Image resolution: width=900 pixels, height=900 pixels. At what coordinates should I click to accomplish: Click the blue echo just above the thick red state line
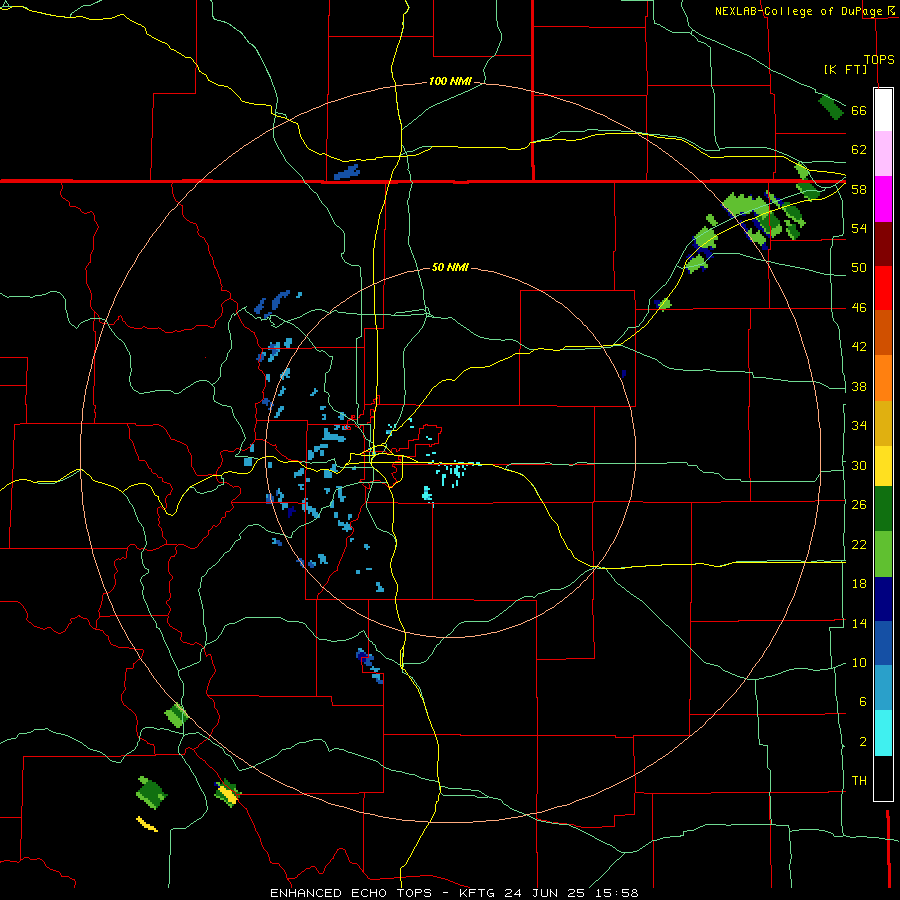tap(347, 172)
